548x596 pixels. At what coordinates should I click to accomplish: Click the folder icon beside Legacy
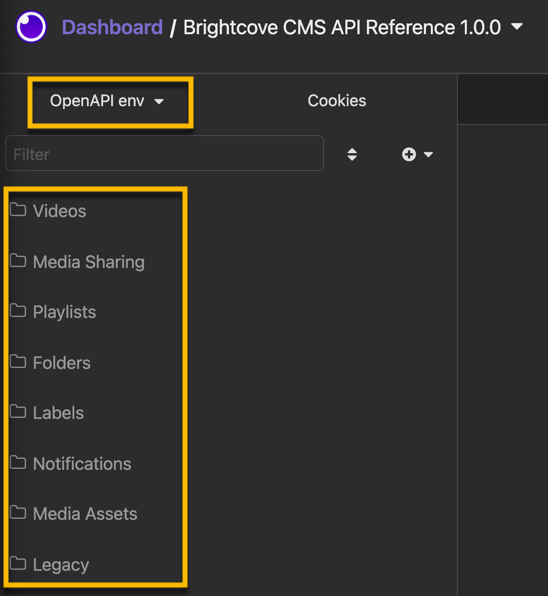pos(18,563)
